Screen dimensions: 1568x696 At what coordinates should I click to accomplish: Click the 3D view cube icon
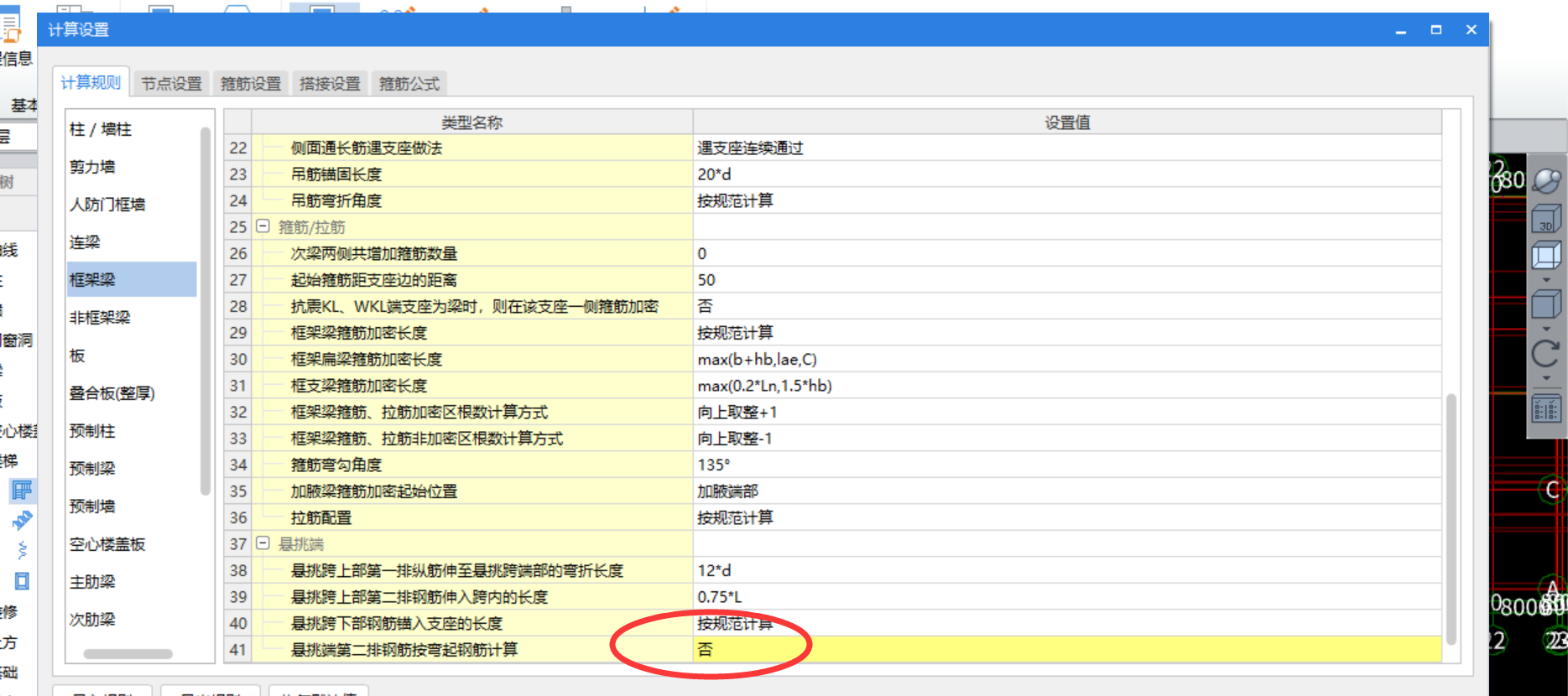[x=1546, y=220]
